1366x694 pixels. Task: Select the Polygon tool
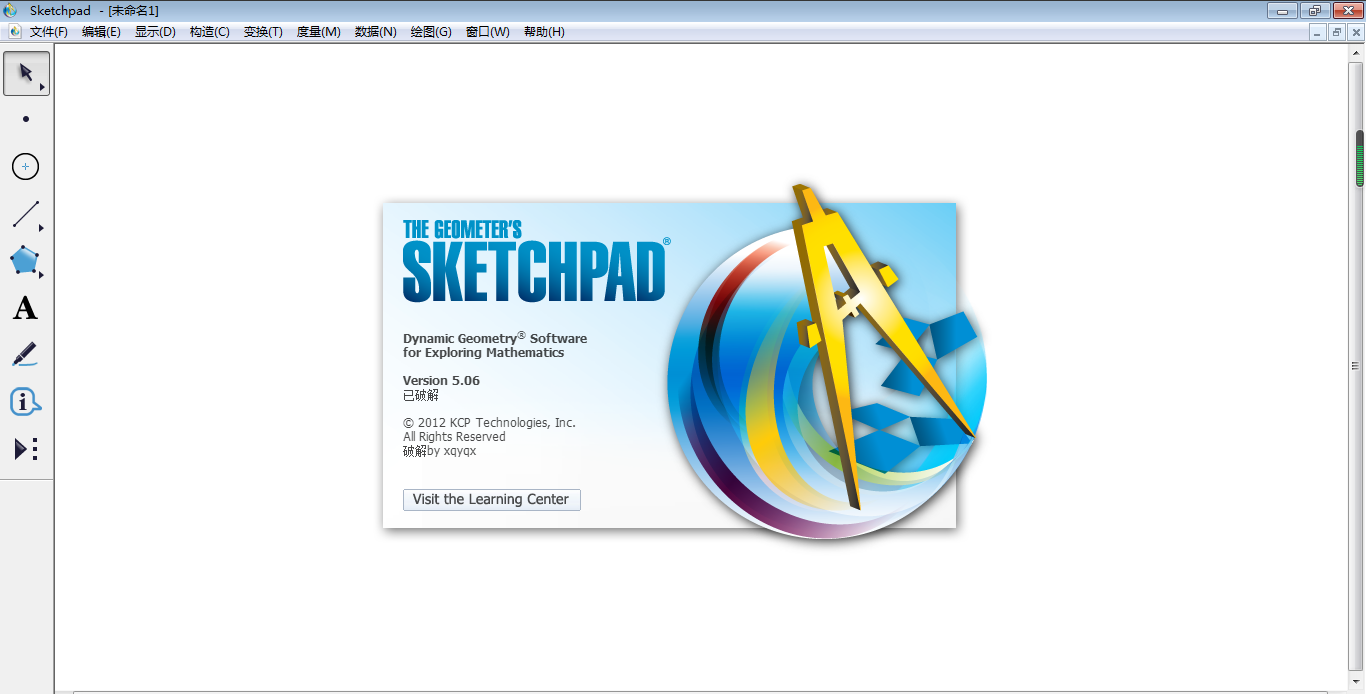click(26, 261)
